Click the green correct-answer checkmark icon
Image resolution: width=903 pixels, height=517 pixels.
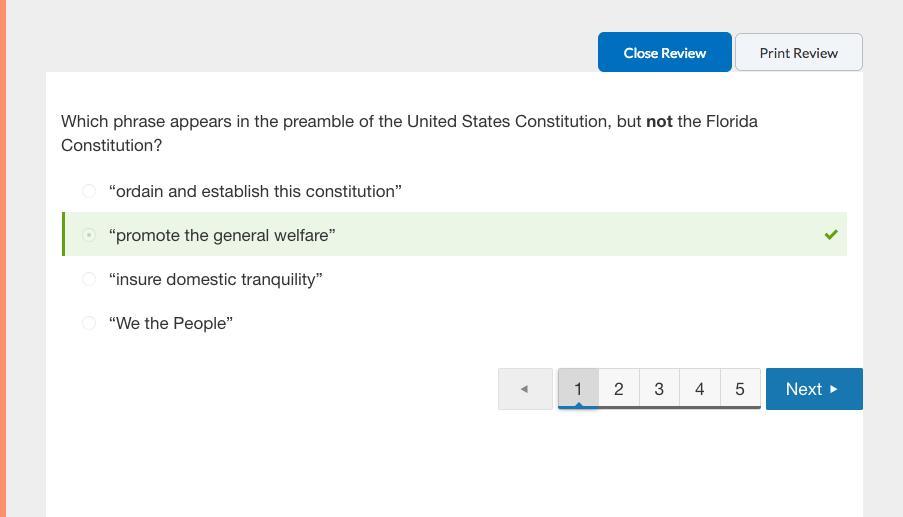point(831,235)
